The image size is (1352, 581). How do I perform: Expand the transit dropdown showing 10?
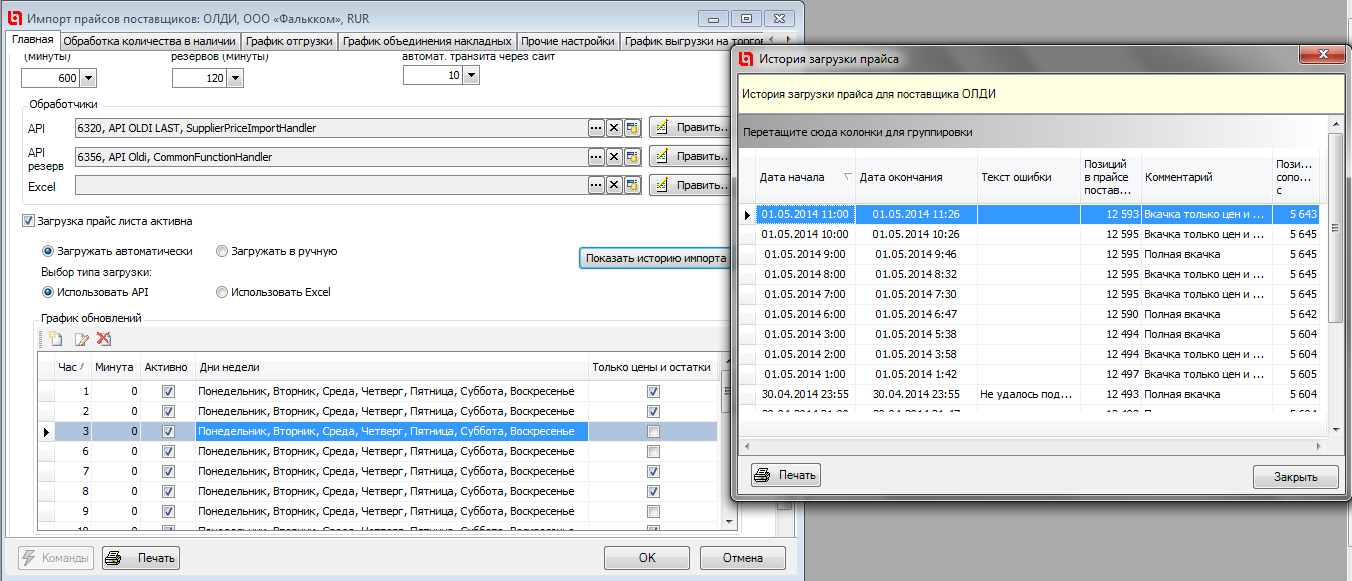[470, 75]
